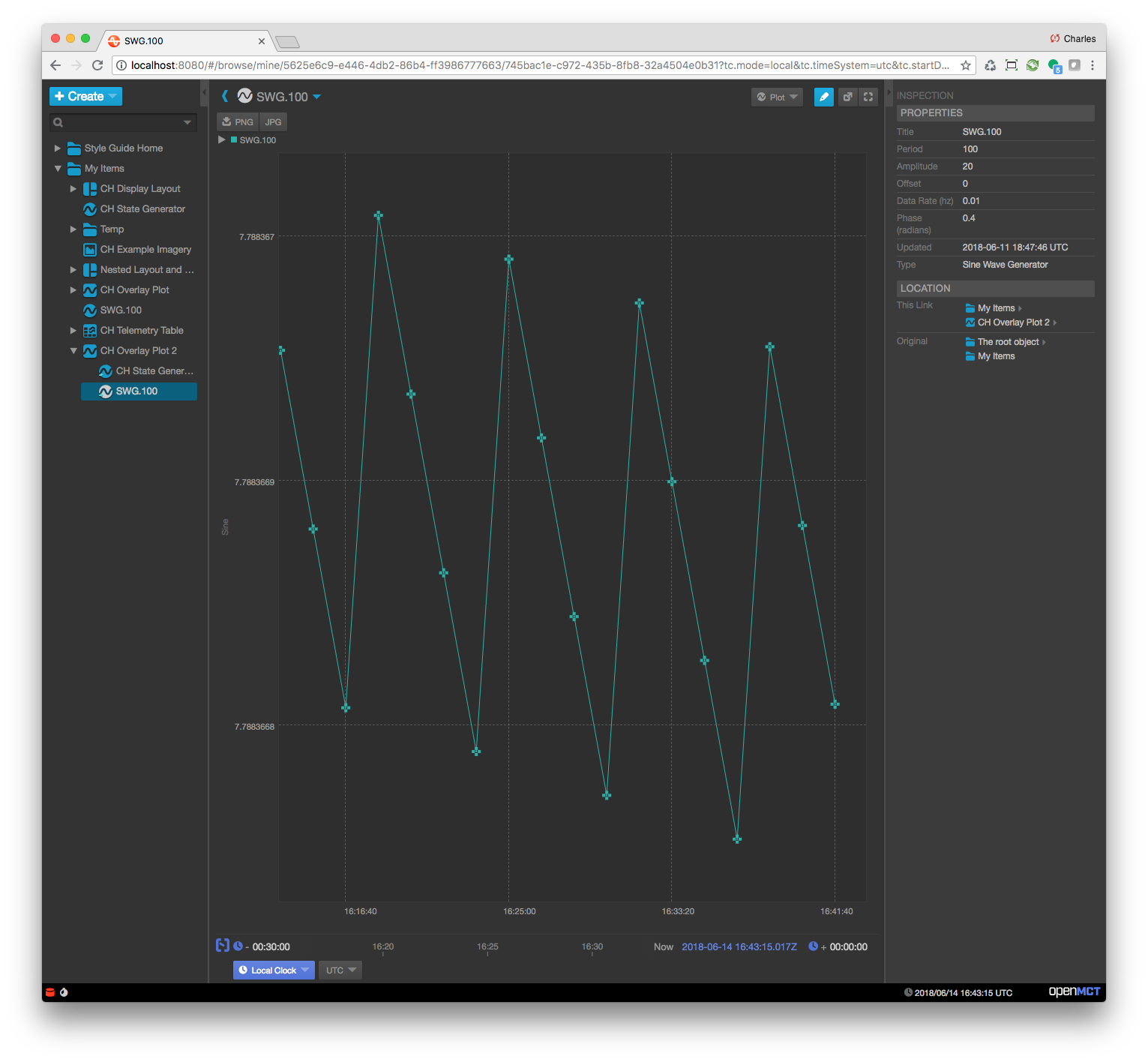Open the Create menu
The image size is (1148, 1062).
tap(85, 96)
